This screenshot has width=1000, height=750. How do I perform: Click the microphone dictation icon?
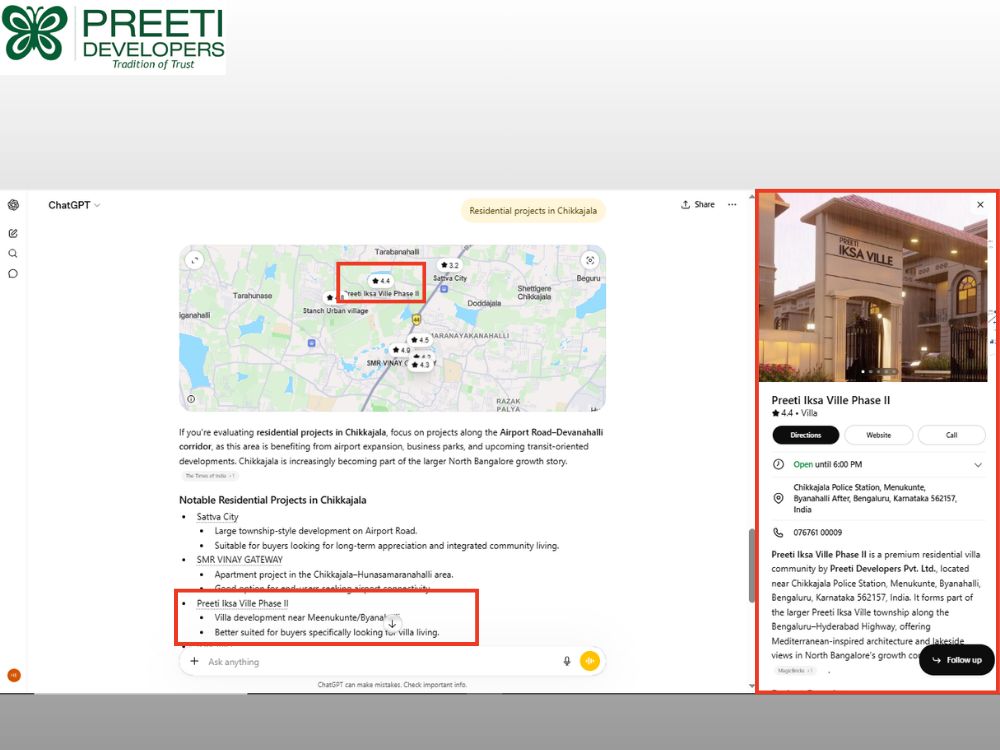tap(566, 661)
